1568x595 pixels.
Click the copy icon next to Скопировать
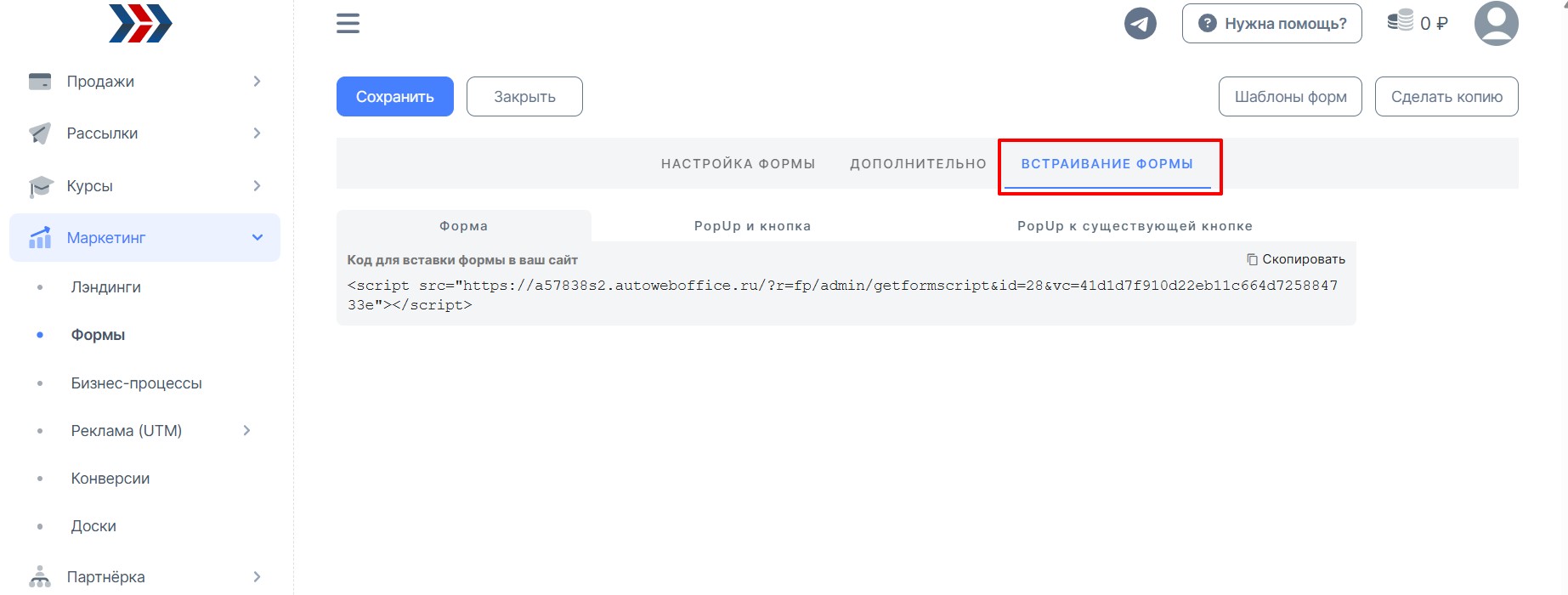(1252, 259)
